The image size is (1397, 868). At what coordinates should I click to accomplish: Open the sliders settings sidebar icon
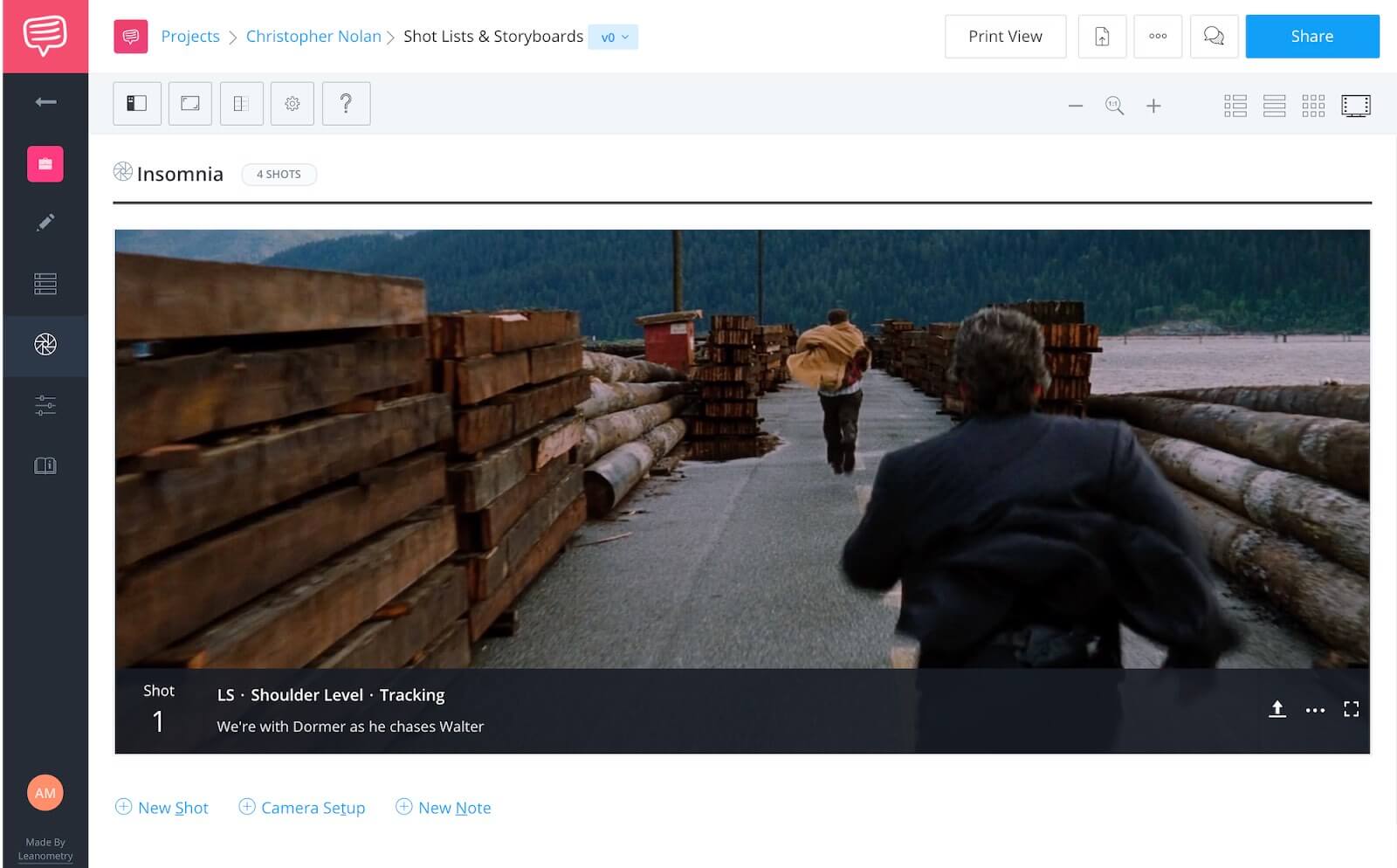[45, 405]
